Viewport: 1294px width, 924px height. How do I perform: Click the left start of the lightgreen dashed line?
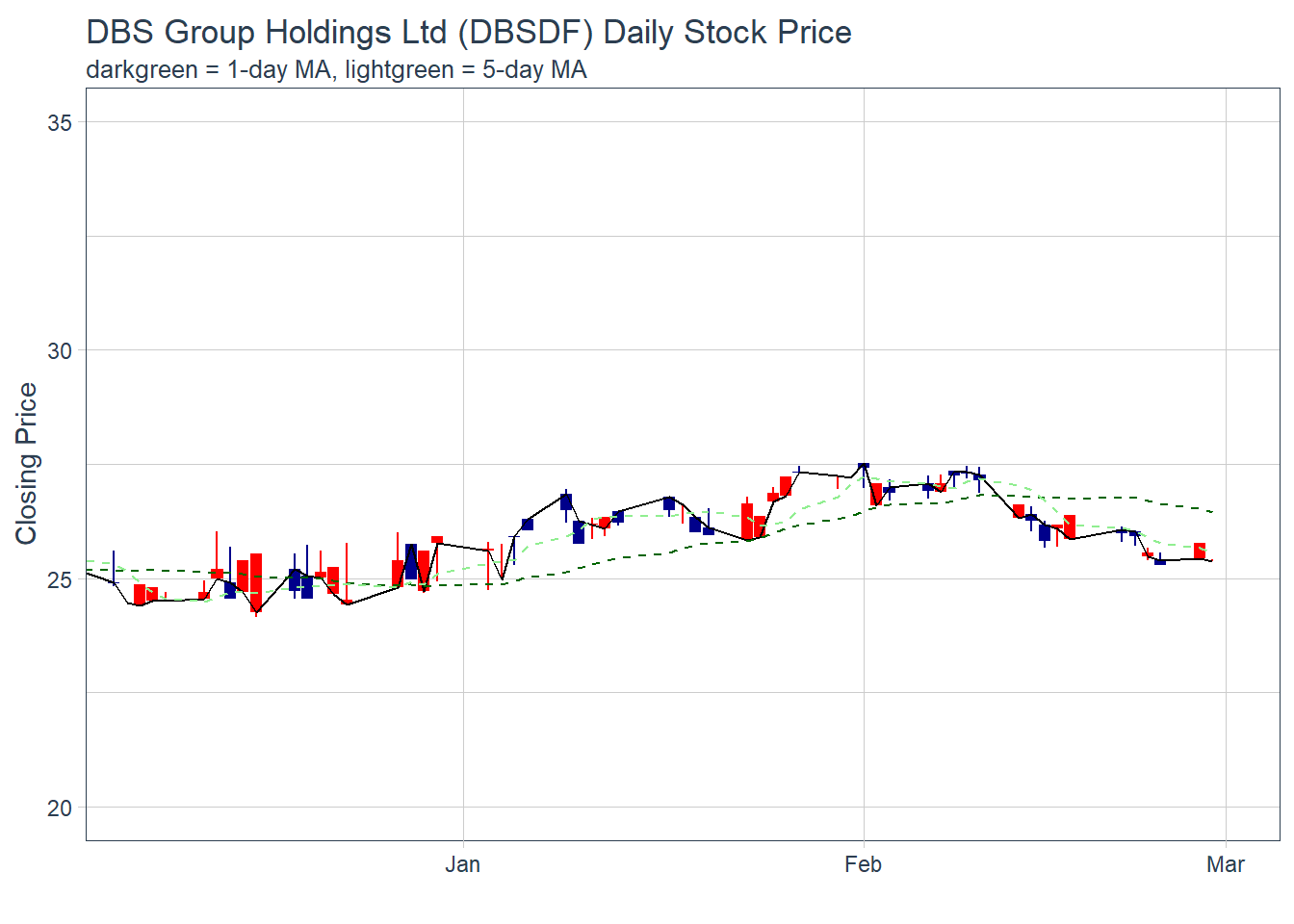point(89,561)
